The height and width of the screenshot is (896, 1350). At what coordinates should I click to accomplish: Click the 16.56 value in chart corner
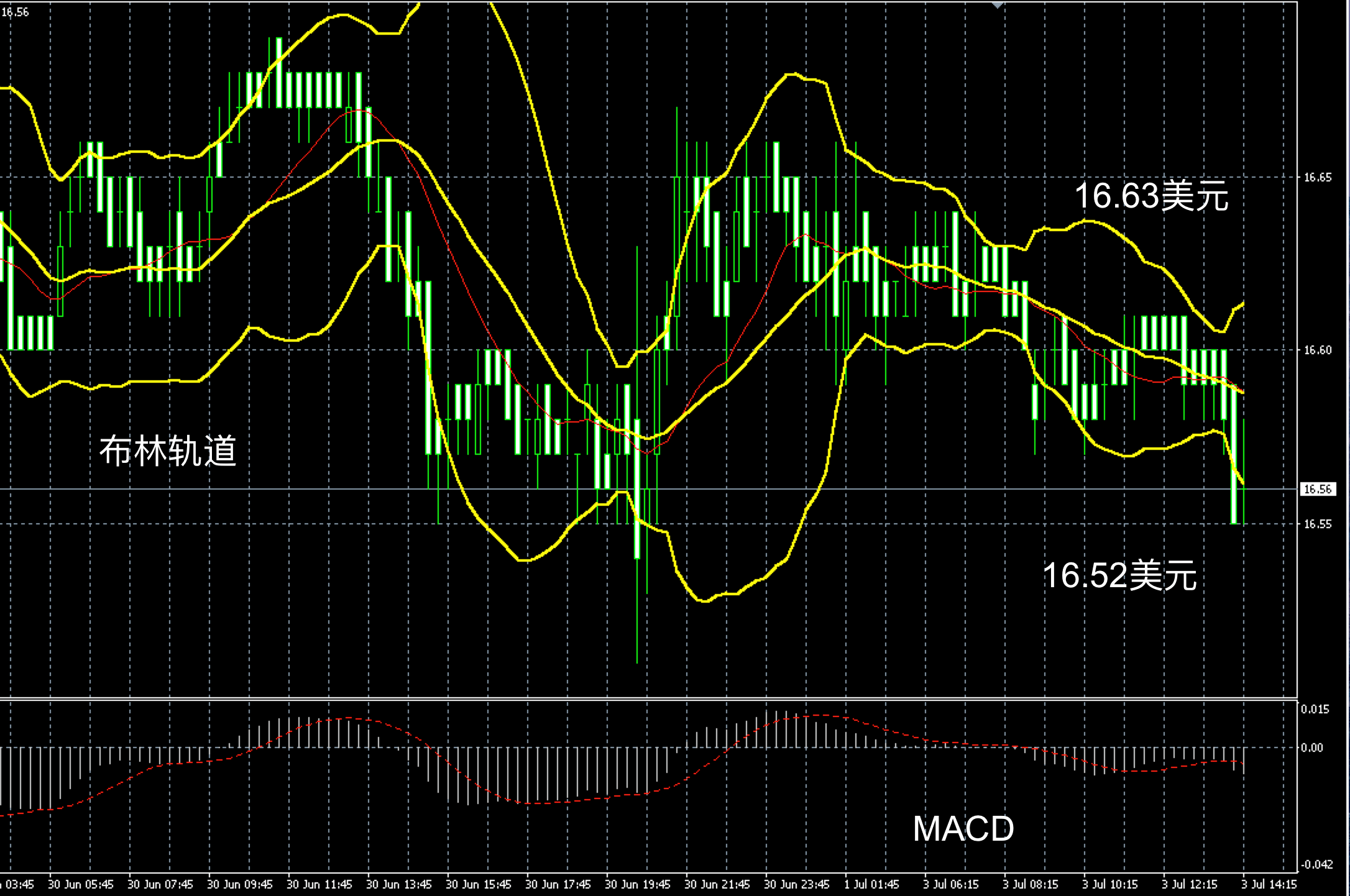click(x=15, y=12)
